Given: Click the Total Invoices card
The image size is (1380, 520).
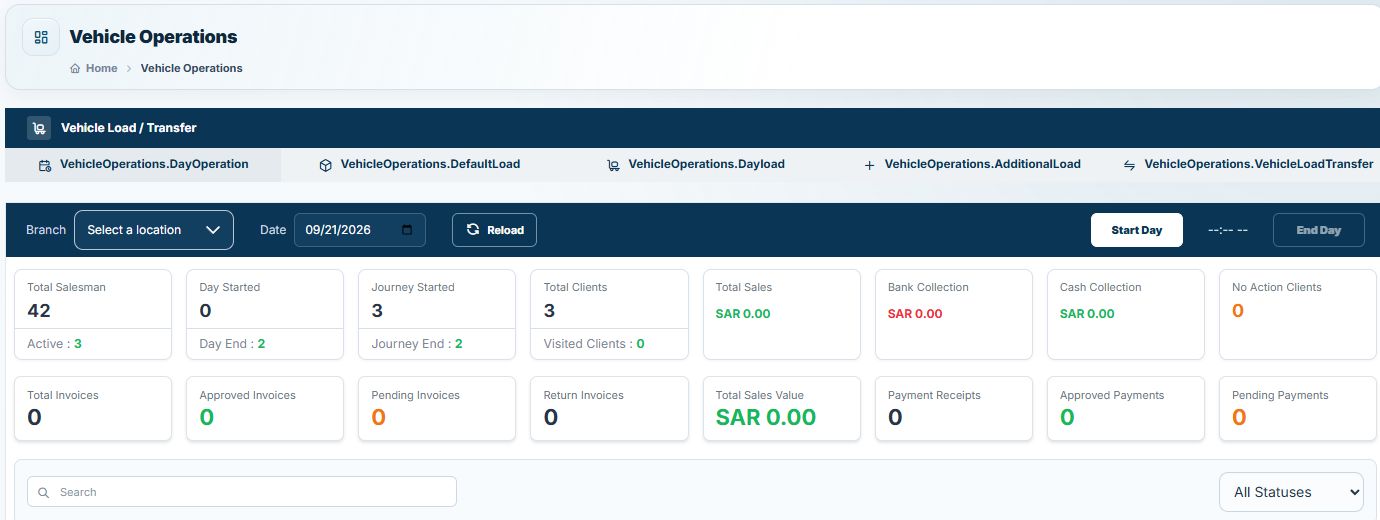Looking at the screenshot, I should tap(93, 408).
